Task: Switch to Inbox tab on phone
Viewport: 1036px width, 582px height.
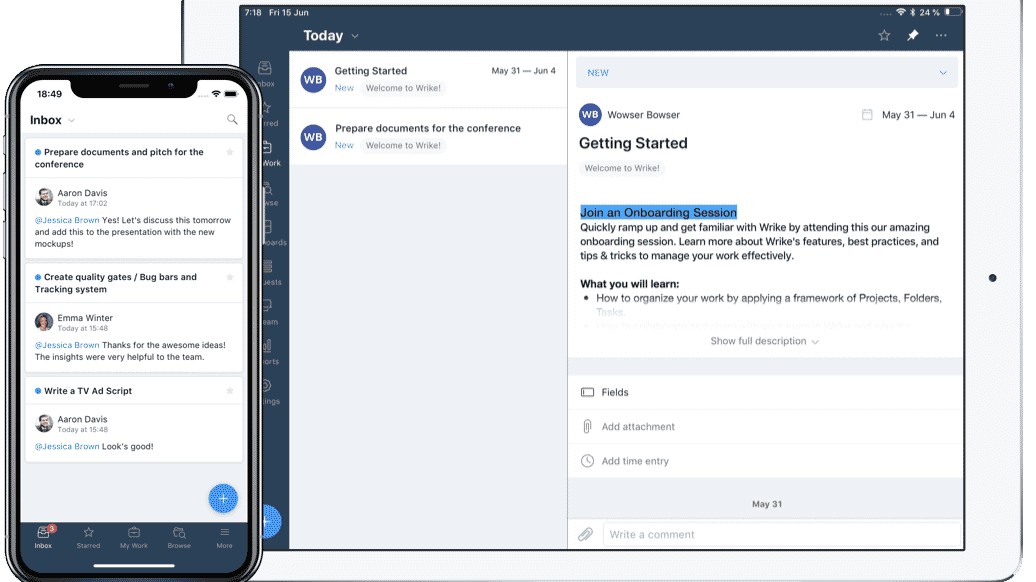Action: [44, 537]
